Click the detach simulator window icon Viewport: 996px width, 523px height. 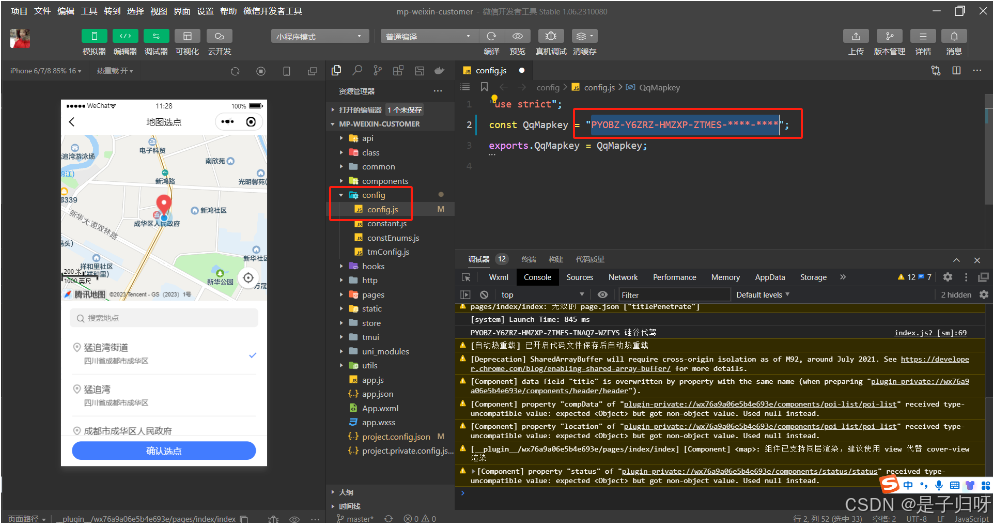tap(312, 71)
